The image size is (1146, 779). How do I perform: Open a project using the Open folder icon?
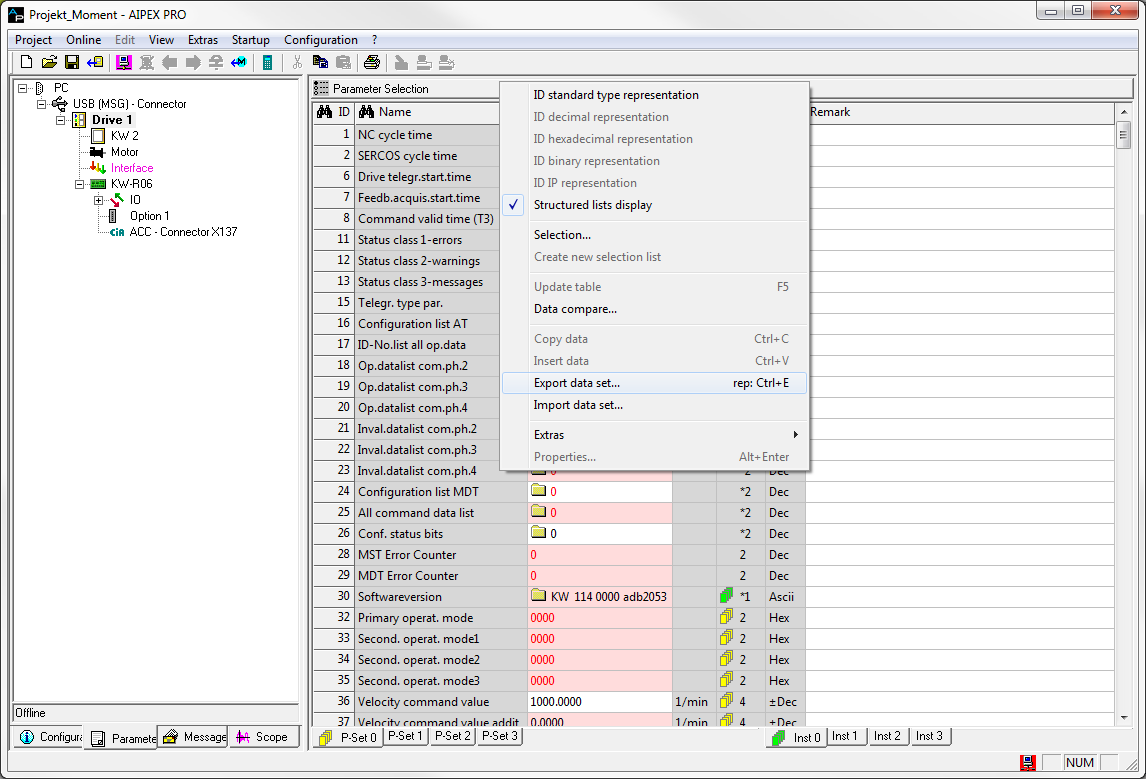click(48, 62)
